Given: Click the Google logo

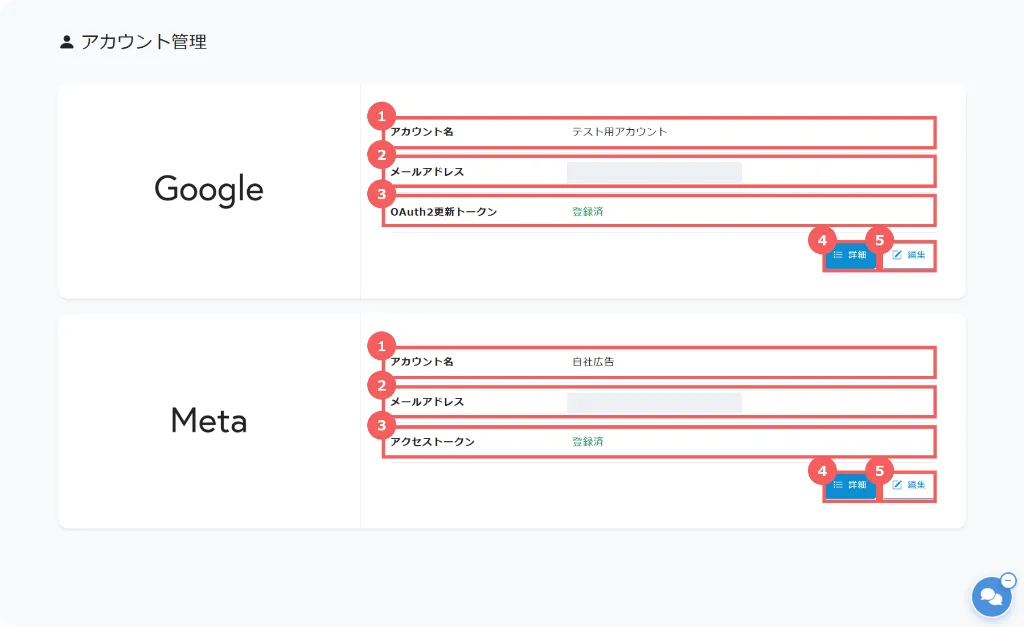Looking at the screenshot, I should (209, 189).
